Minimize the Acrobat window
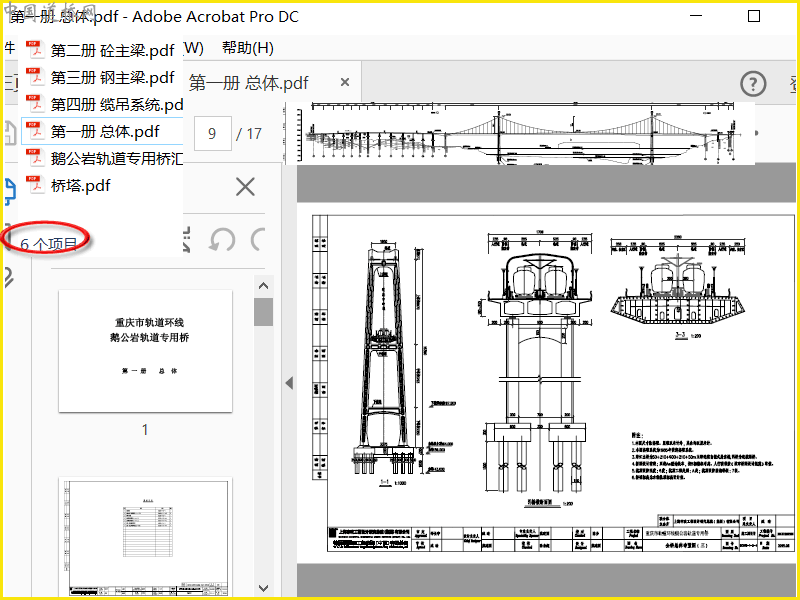The image size is (800, 600). tap(696, 16)
